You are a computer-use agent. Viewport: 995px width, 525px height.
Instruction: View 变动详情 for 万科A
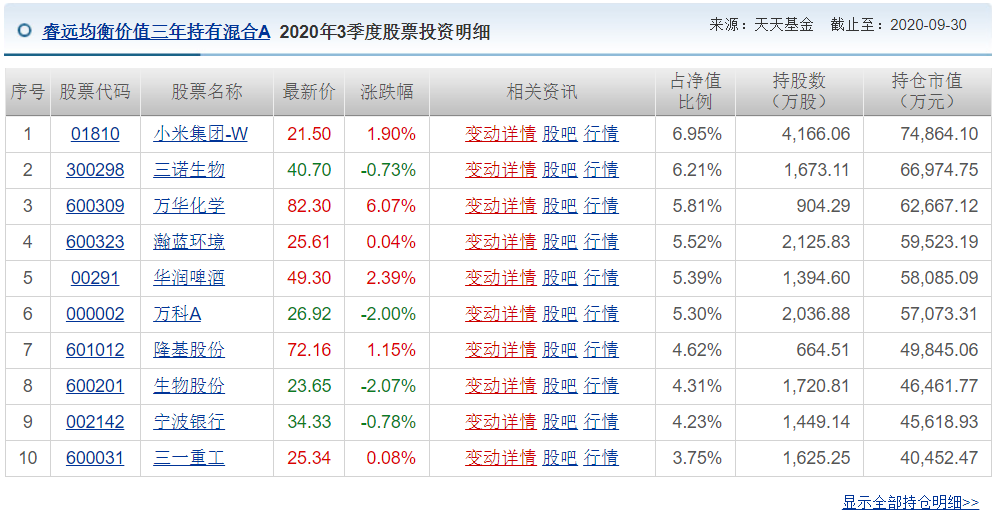[500, 314]
